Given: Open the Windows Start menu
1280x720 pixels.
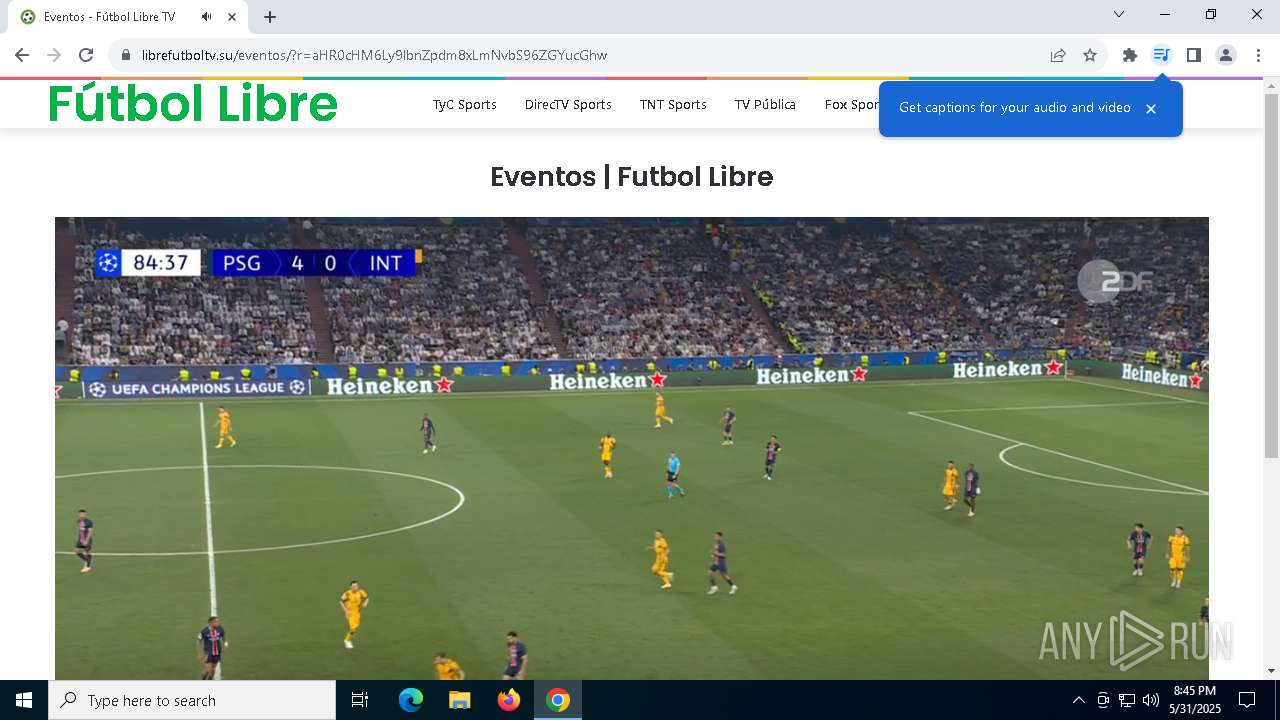Looking at the screenshot, I should click(x=24, y=700).
